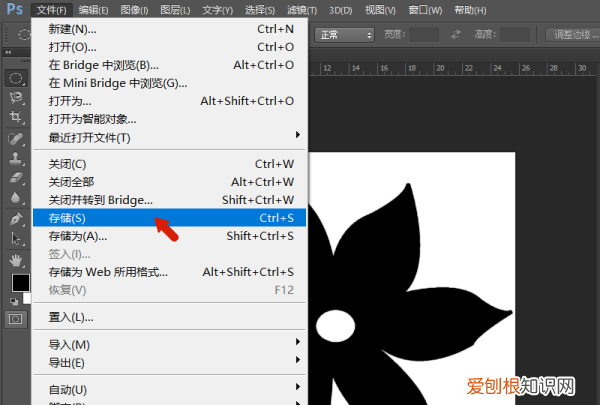The image size is (600, 405).
Task: Select the Pen tool
Action: (16, 219)
